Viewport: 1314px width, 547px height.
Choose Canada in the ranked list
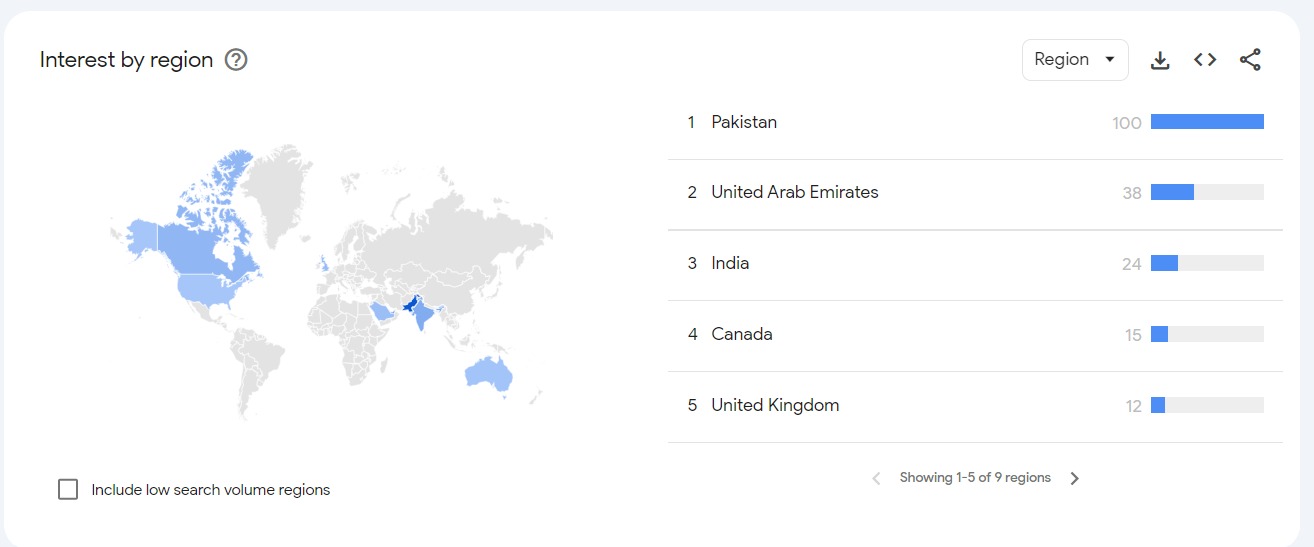click(x=741, y=334)
